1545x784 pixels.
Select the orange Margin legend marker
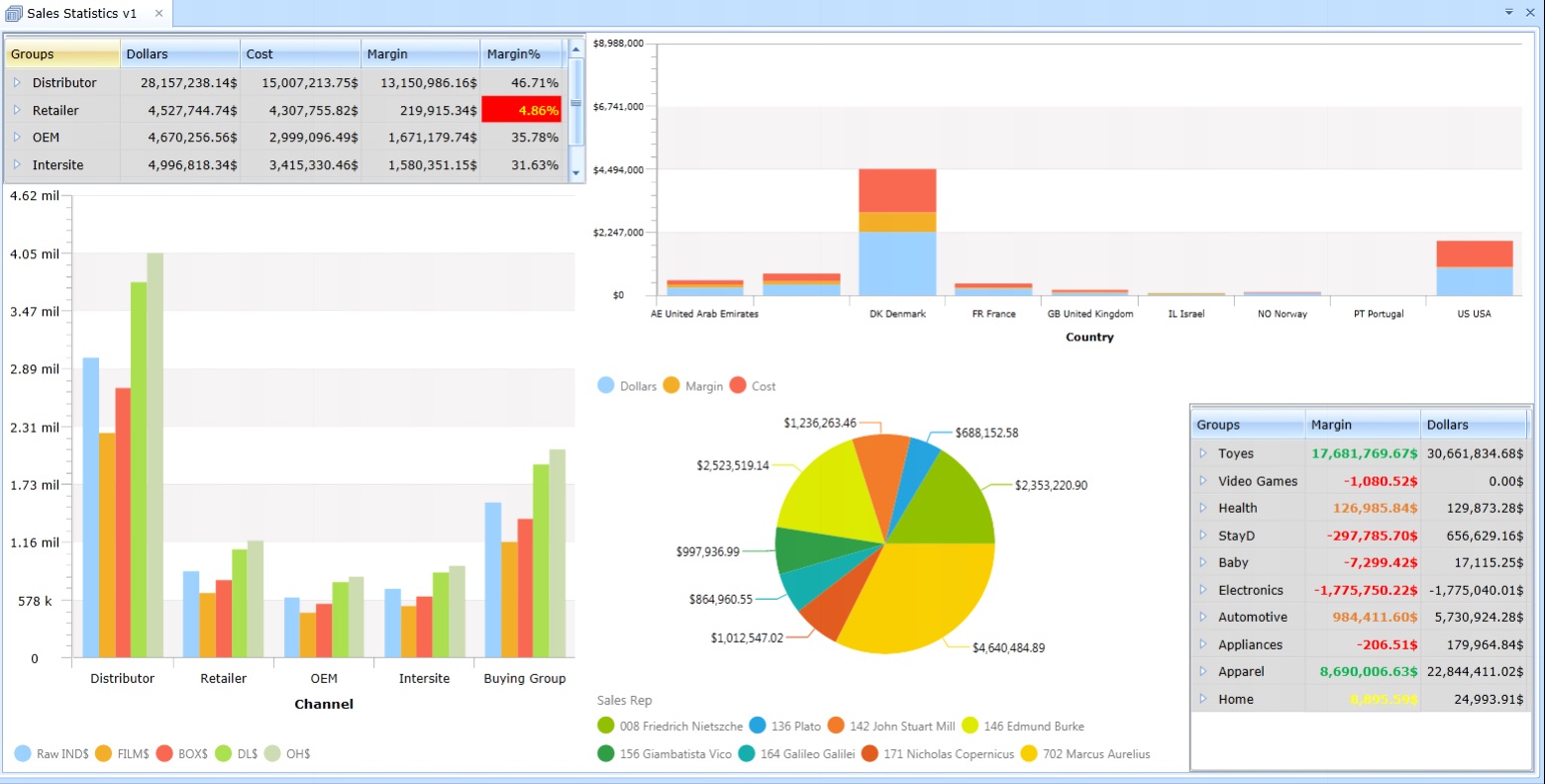pyautogui.click(x=672, y=385)
